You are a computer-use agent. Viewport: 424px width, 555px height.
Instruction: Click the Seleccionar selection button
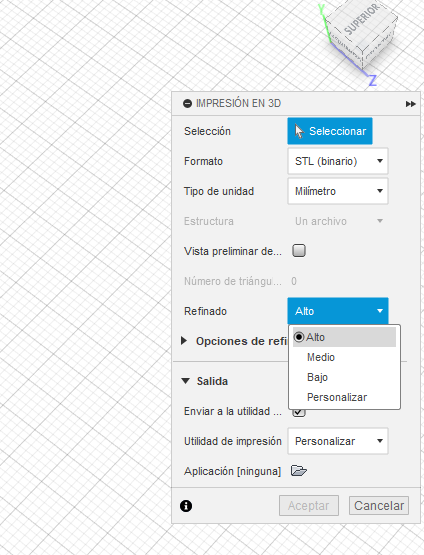(330, 131)
